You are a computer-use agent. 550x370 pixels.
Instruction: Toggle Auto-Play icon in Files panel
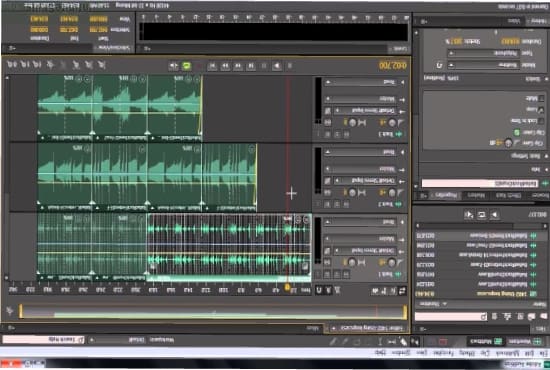[469, 214]
